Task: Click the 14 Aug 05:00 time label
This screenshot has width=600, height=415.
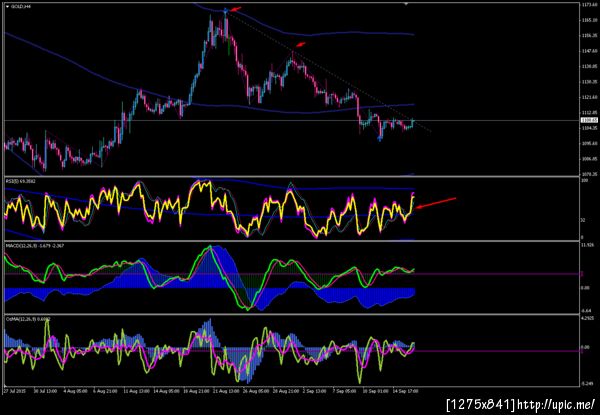Action: point(166,392)
